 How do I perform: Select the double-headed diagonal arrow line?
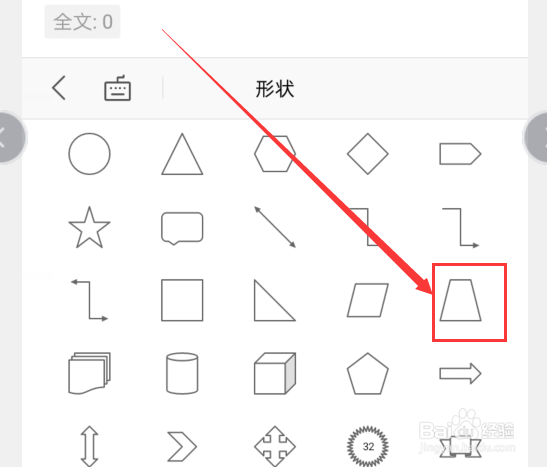275,227
